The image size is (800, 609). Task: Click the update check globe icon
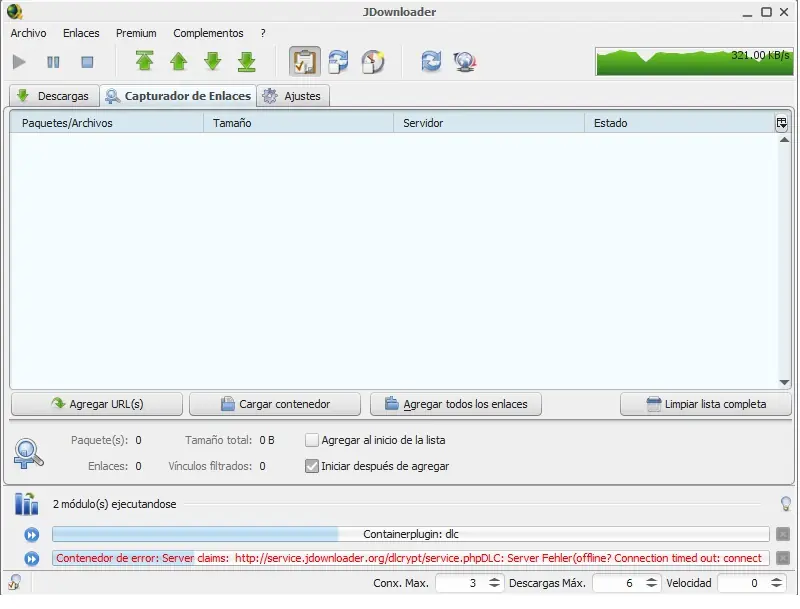coord(465,62)
